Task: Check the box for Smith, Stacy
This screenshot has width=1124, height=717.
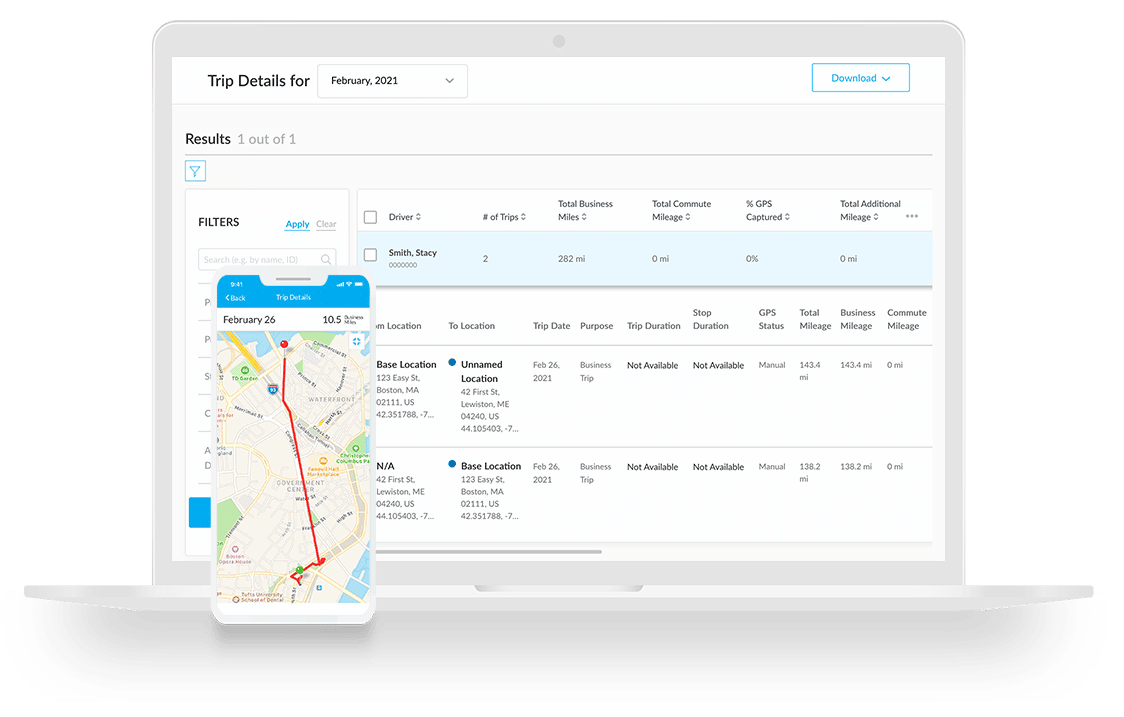Action: click(x=371, y=255)
